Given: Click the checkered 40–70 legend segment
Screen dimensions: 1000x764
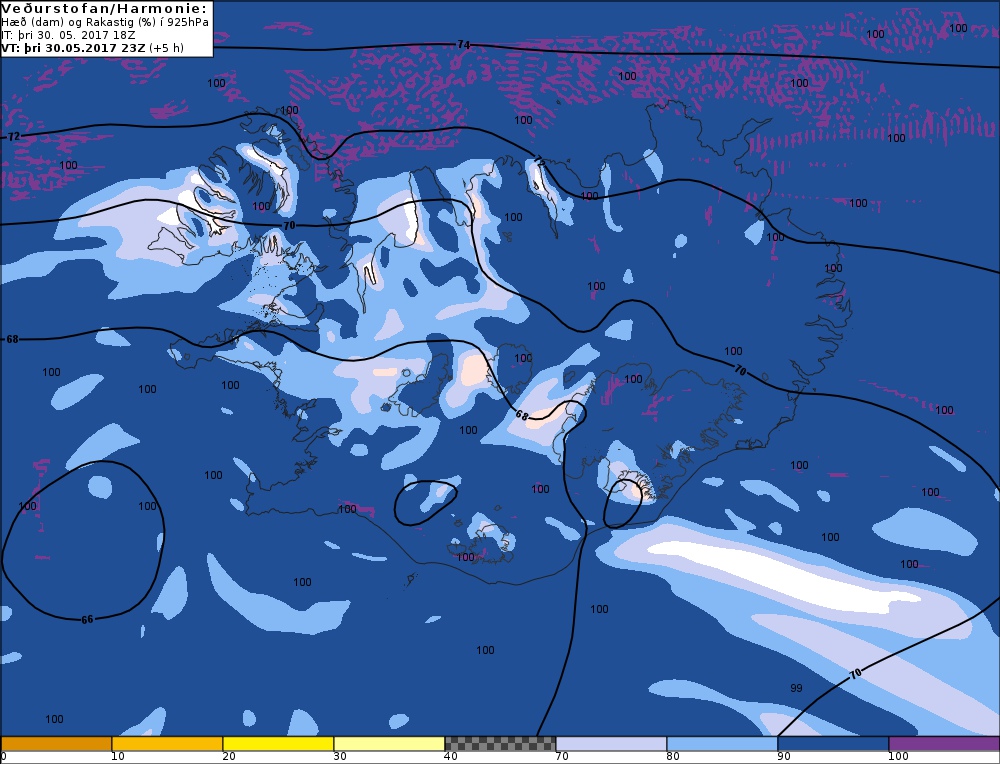Looking at the screenshot, I should pyautogui.click(x=500, y=744).
